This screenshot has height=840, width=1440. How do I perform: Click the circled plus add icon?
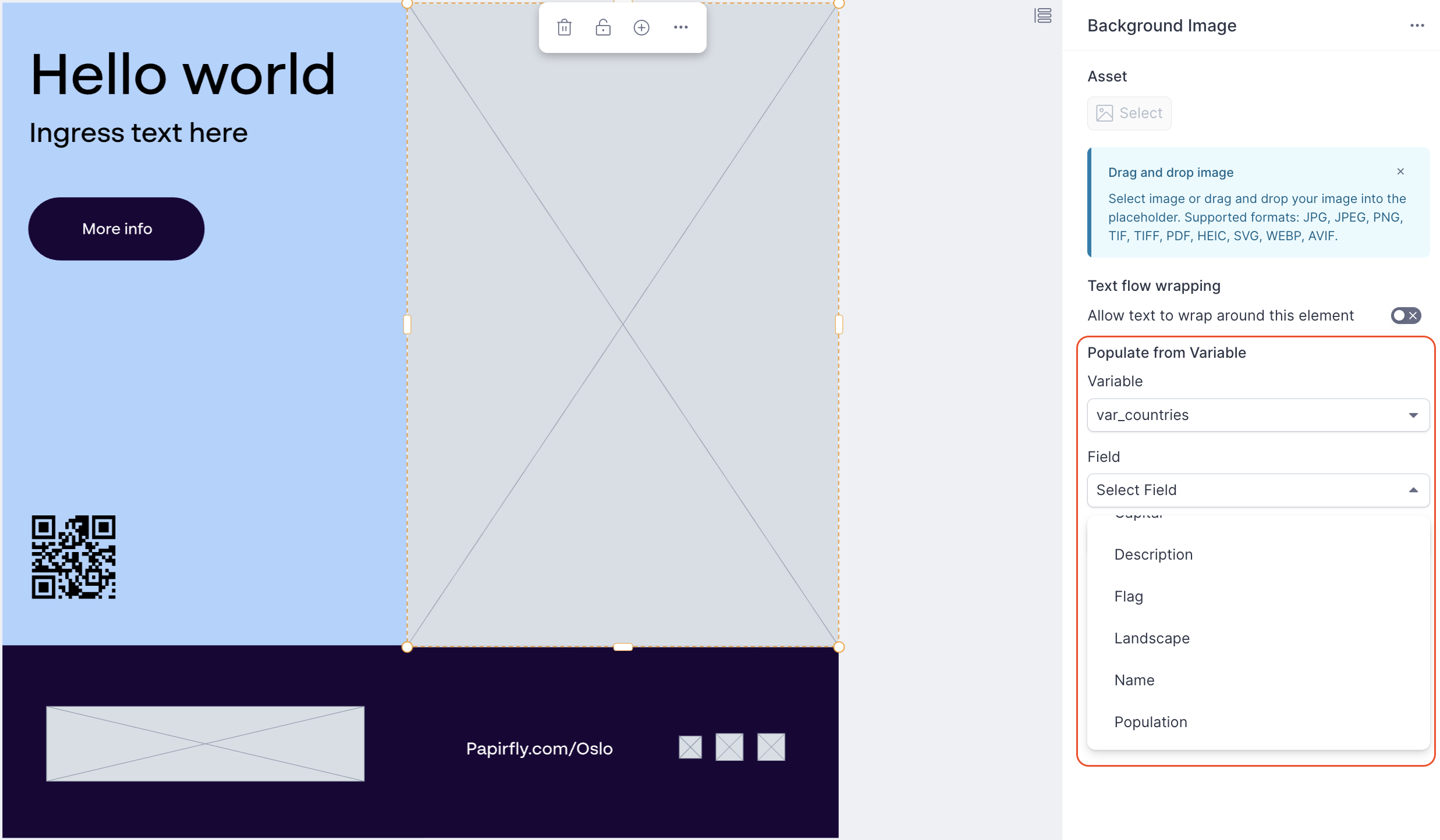click(x=641, y=27)
